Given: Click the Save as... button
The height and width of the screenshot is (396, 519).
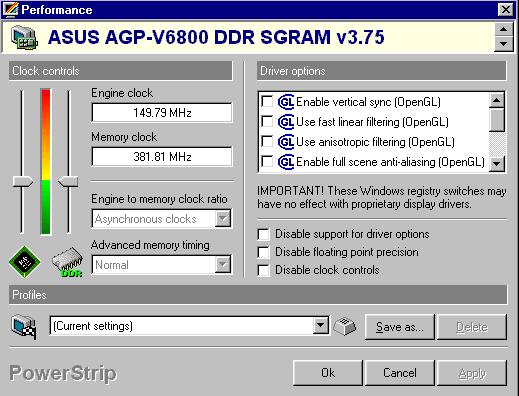Looking at the screenshot, I should [400, 327].
